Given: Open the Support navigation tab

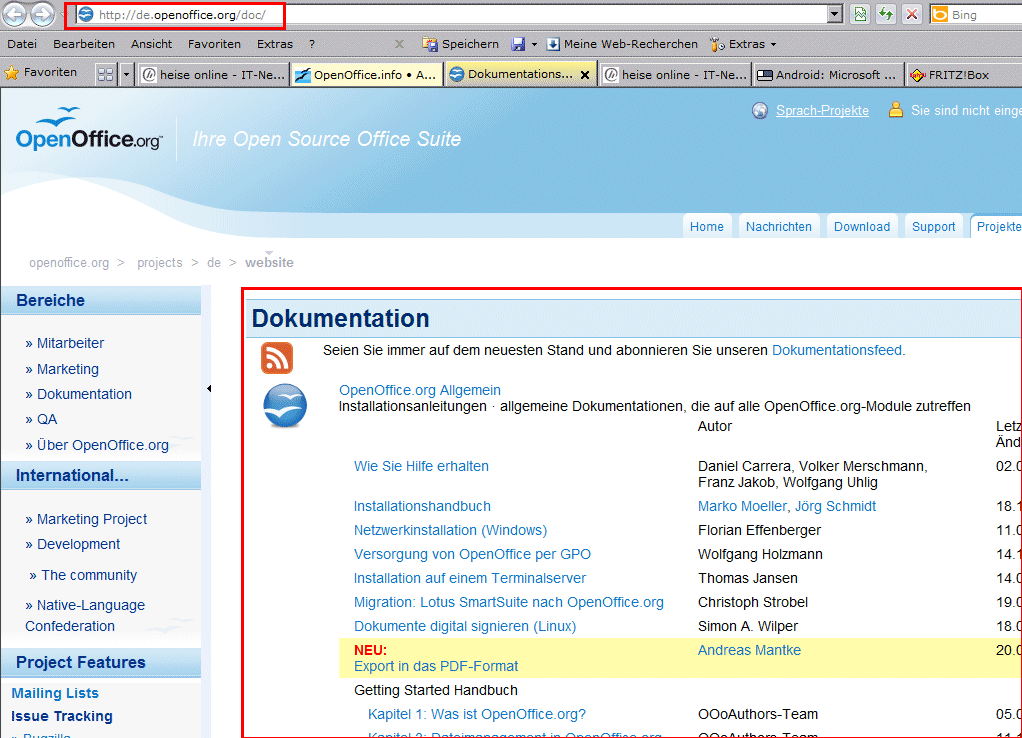Looking at the screenshot, I should click(x=933, y=226).
